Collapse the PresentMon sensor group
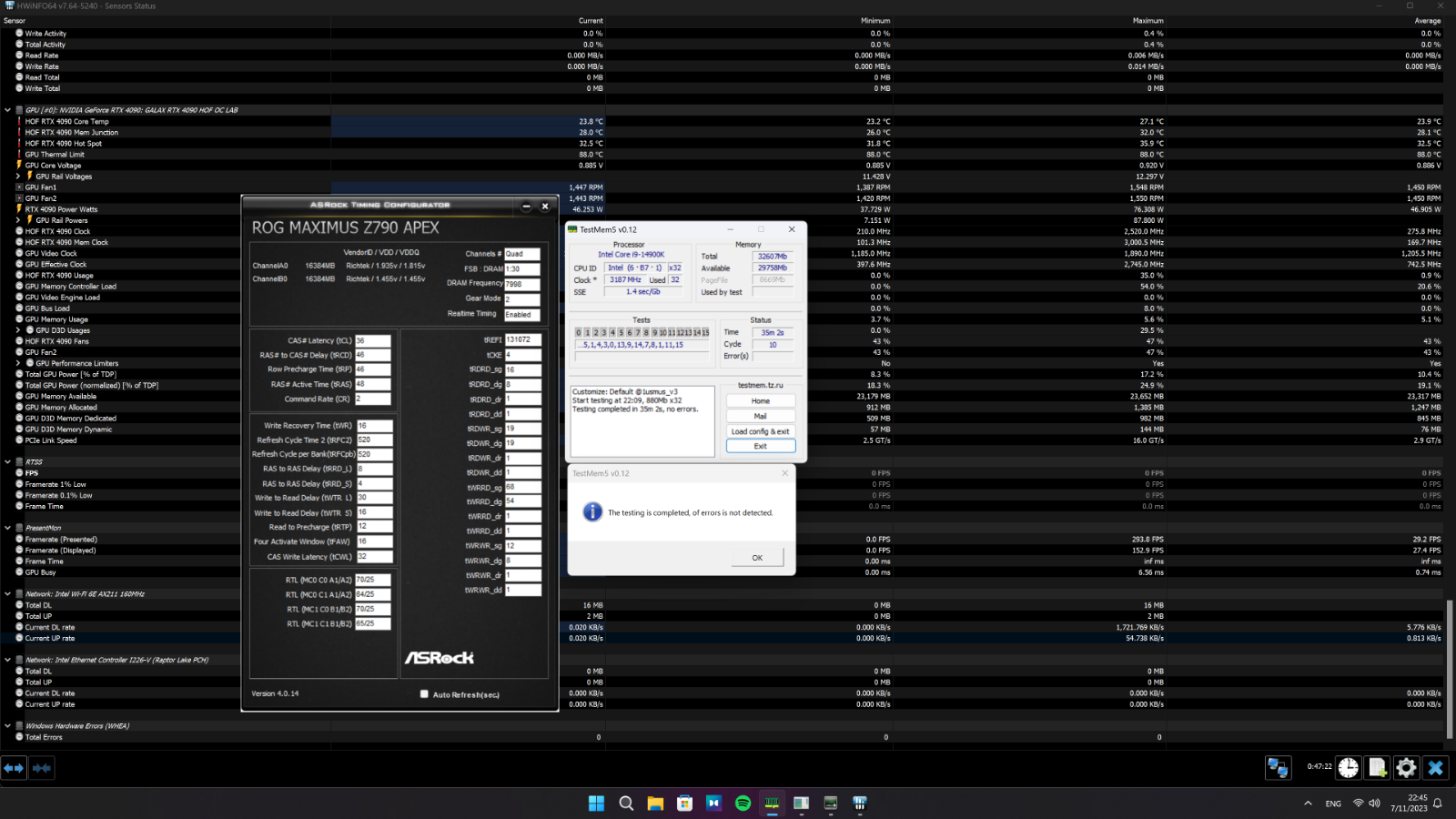 [x=7, y=528]
